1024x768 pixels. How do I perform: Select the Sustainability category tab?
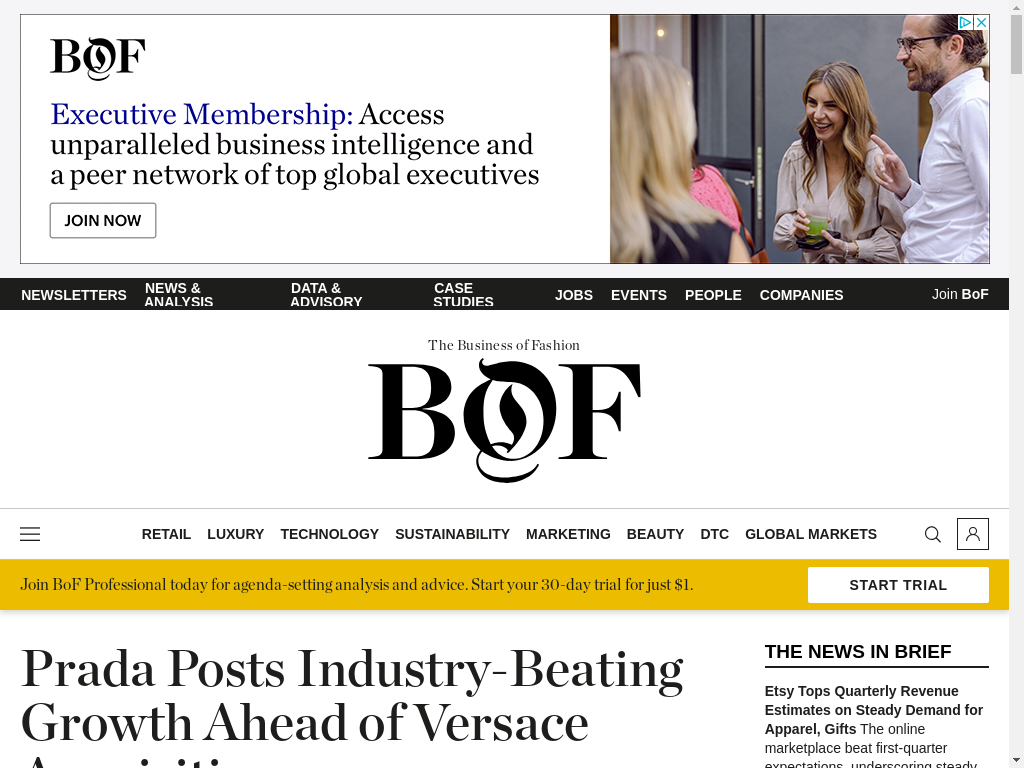453,534
